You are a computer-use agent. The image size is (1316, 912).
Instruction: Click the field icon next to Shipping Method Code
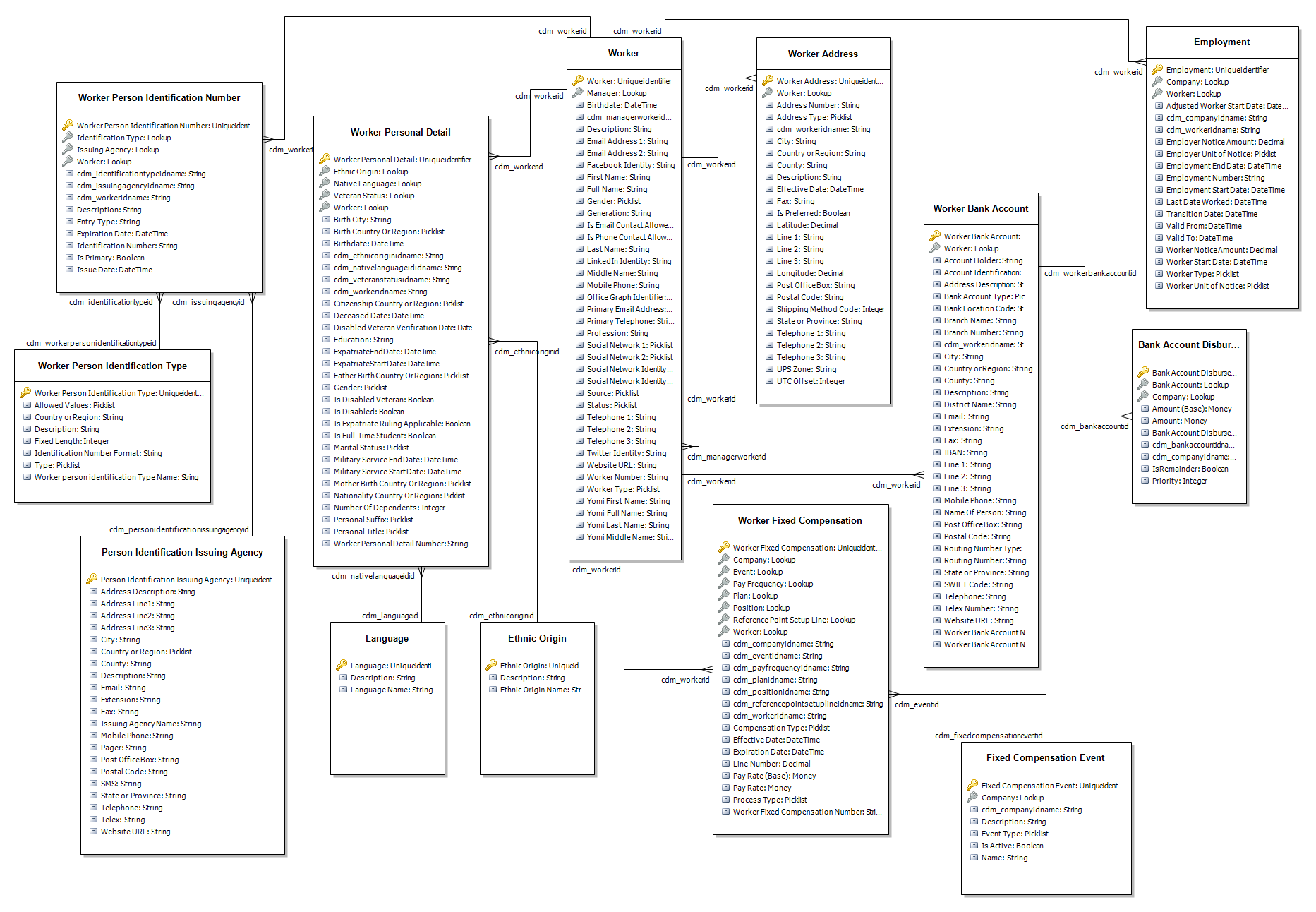(769, 309)
